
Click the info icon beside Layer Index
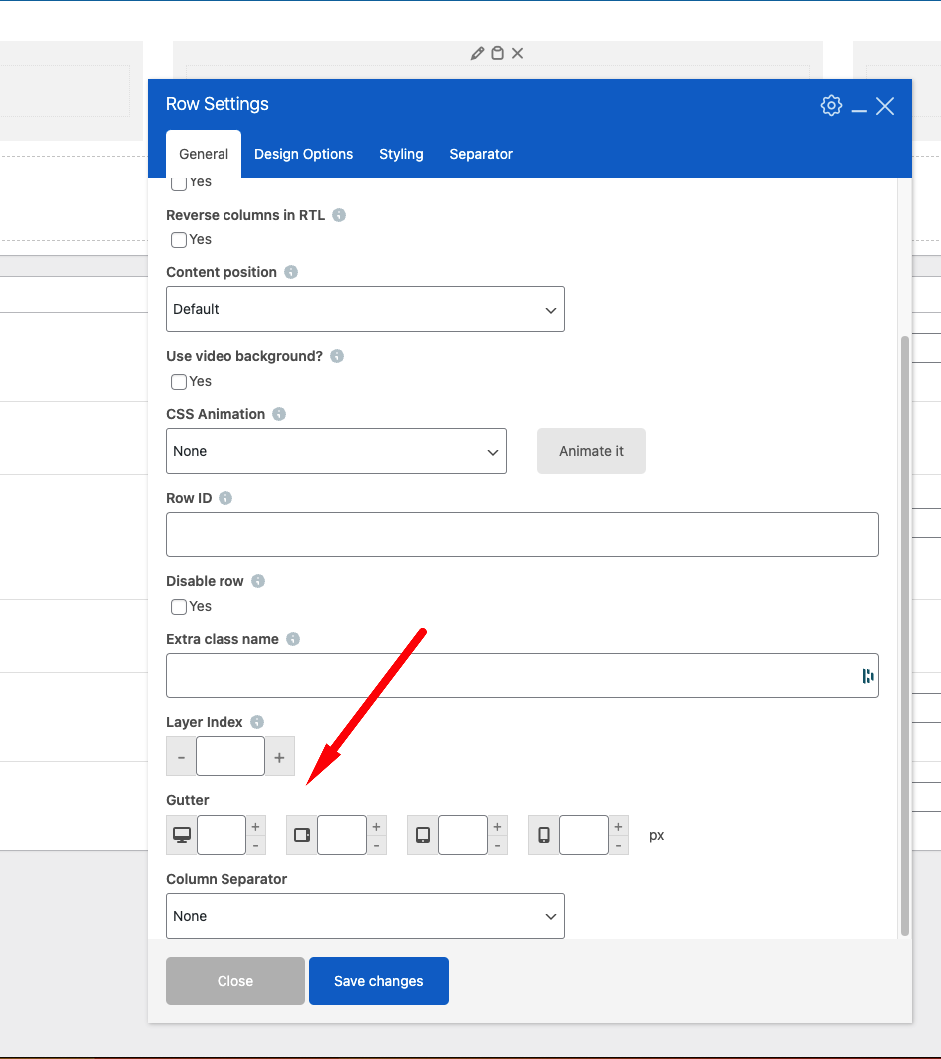click(257, 722)
